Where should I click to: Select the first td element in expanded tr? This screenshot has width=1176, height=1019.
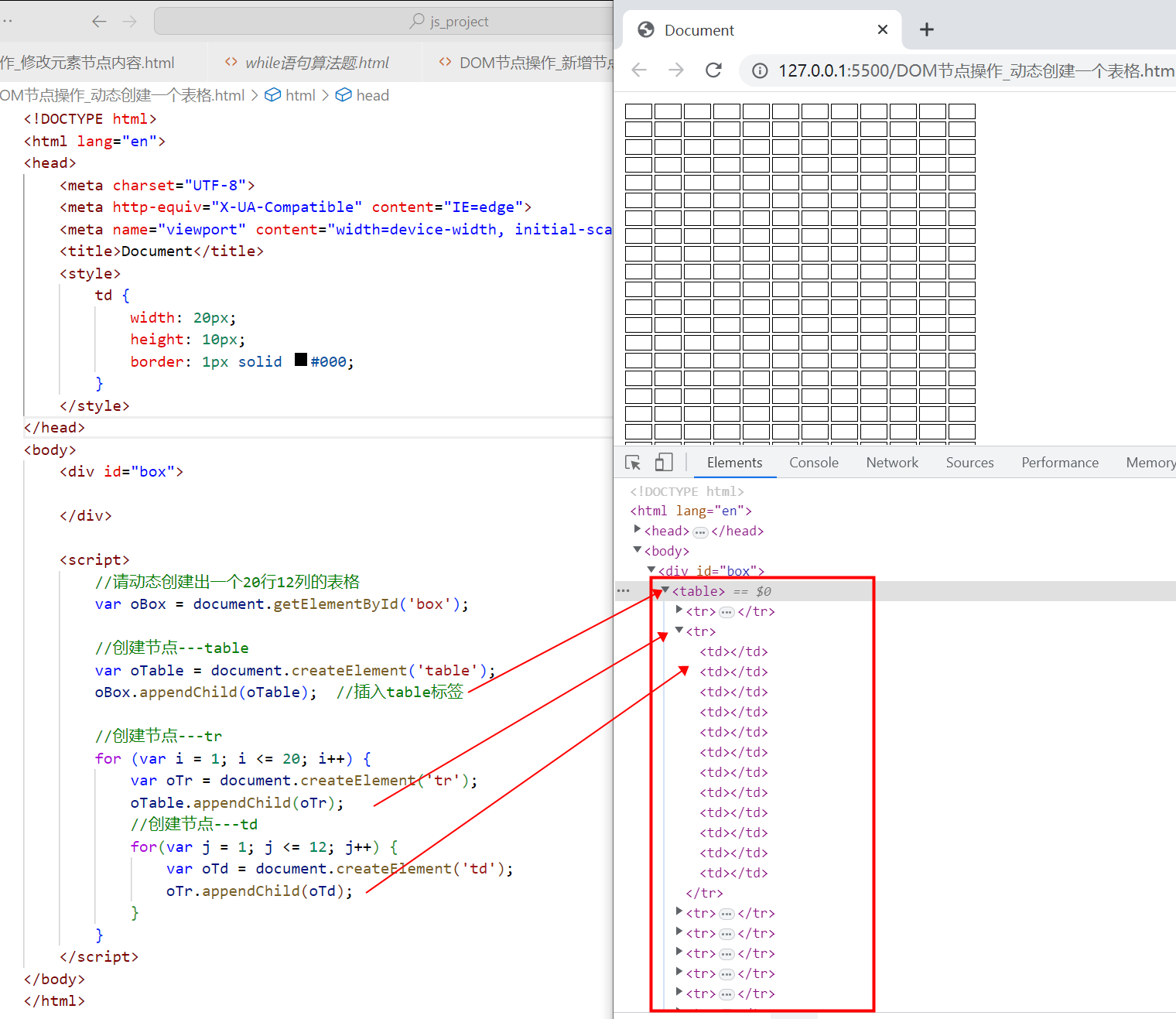[x=733, y=651]
